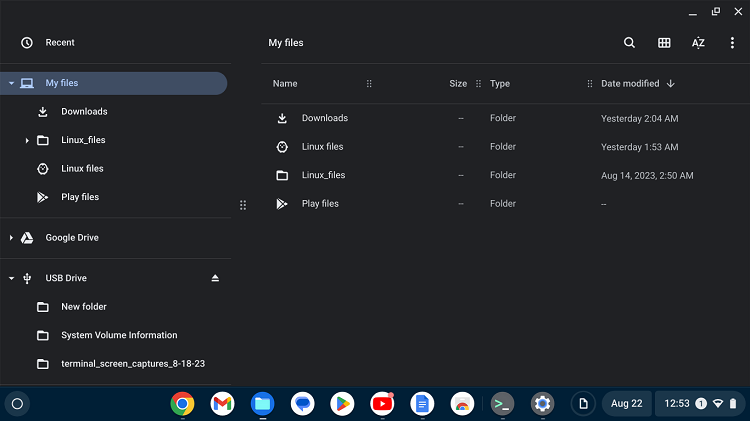Select terminal_screen_captures_8-18-23 folder

tap(133, 364)
